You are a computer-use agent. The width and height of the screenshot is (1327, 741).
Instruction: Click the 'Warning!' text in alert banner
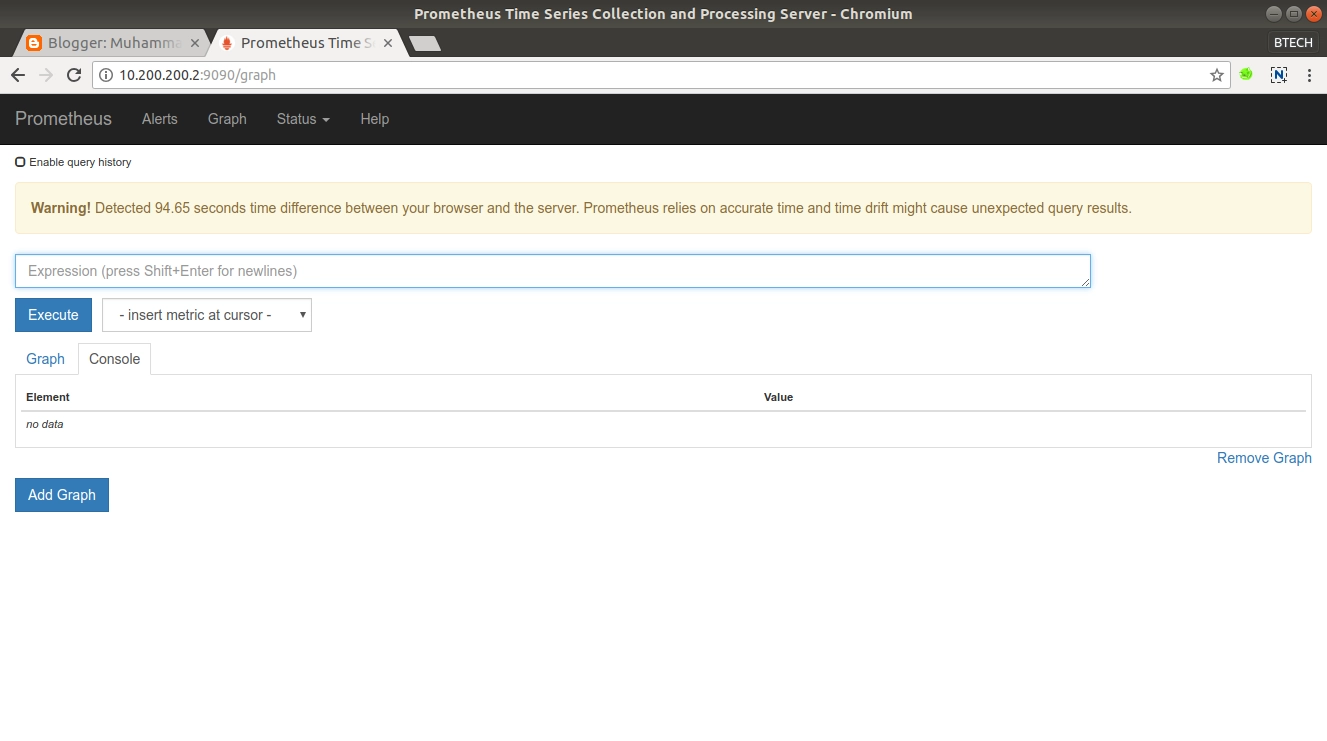pos(61,208)
